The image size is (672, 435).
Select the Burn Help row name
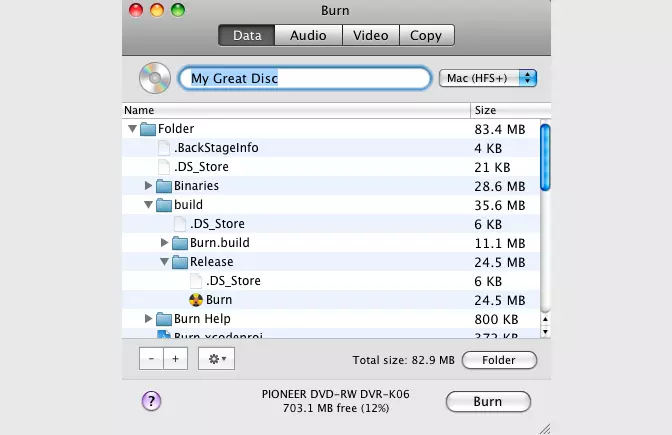click(202, 319)
